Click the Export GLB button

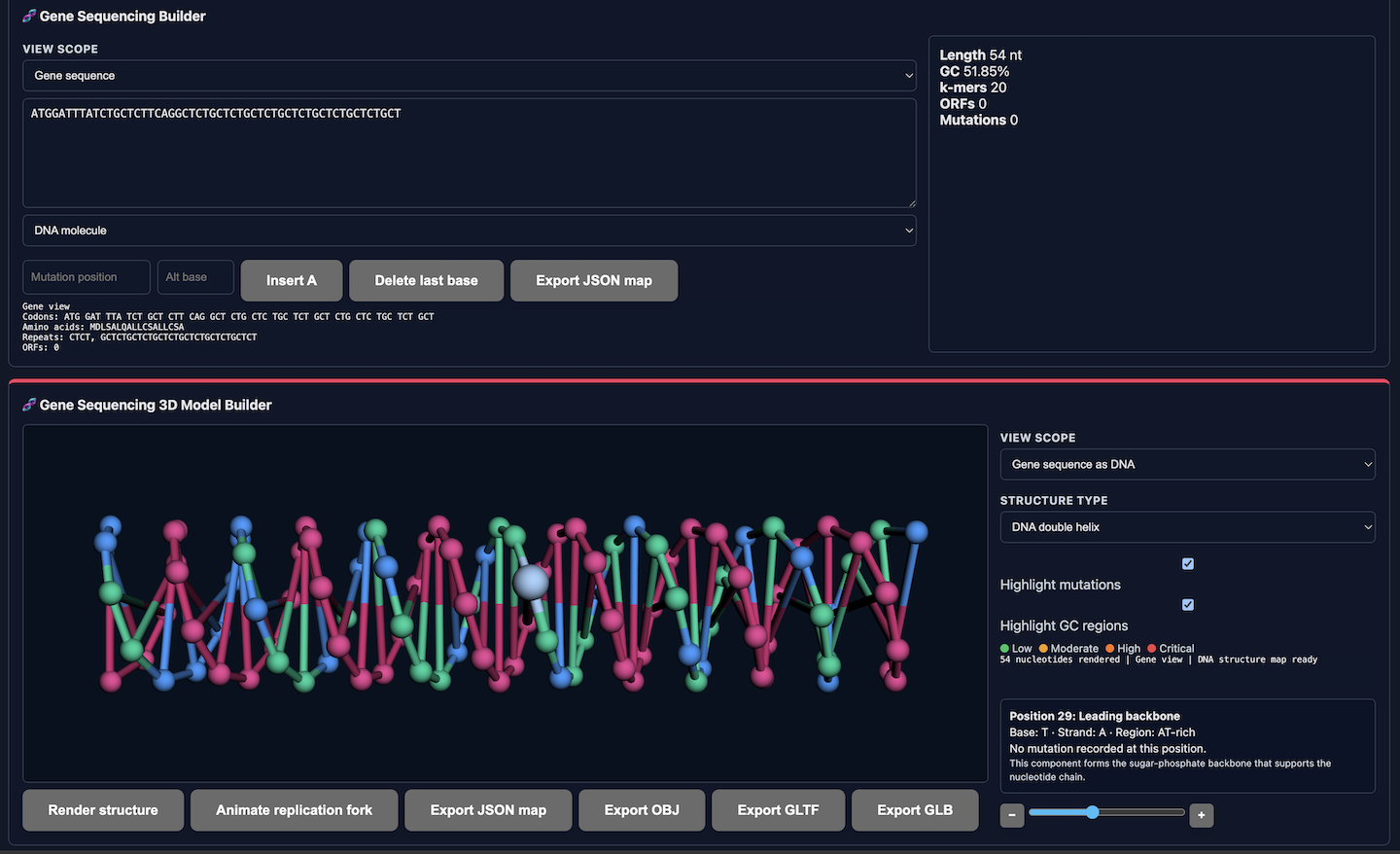point(915,810)
